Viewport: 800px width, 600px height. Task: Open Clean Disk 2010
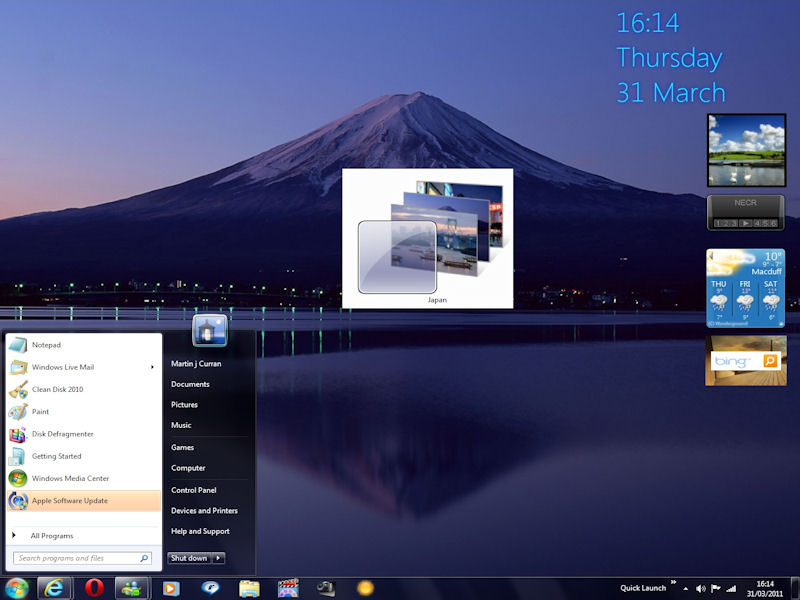point(57,389)
